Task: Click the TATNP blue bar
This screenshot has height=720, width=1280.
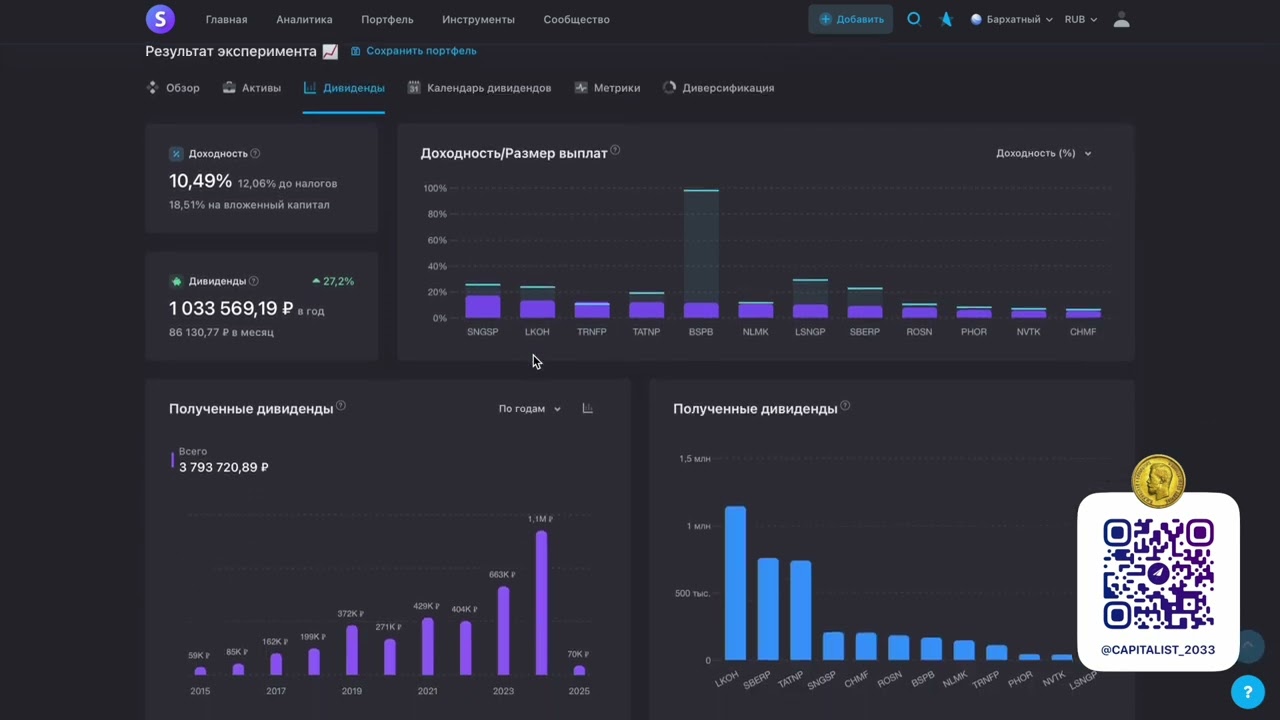Action: point(800,610)
